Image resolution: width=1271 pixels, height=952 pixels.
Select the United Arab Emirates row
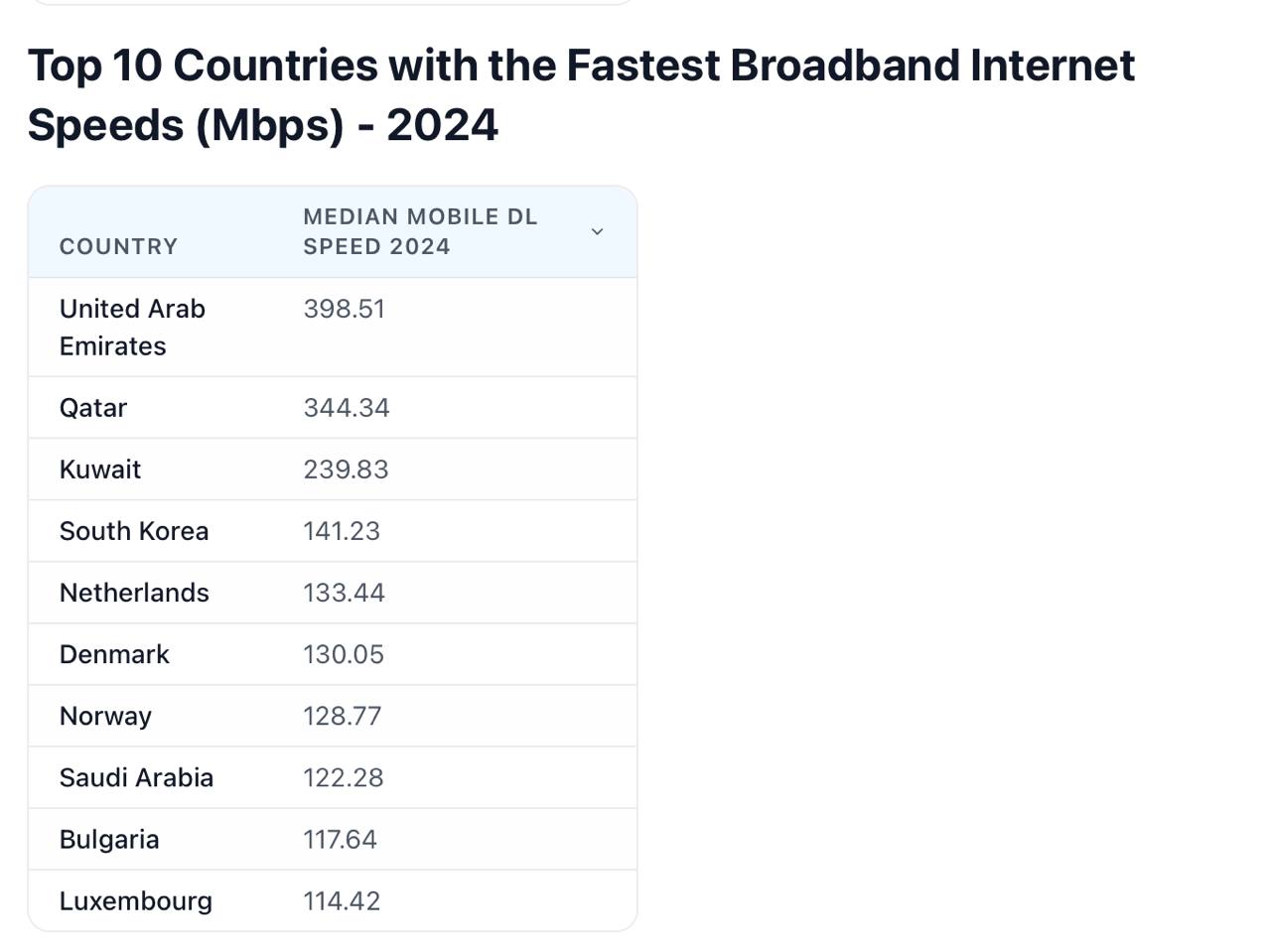pyautogui.click(x=132, y=327)
